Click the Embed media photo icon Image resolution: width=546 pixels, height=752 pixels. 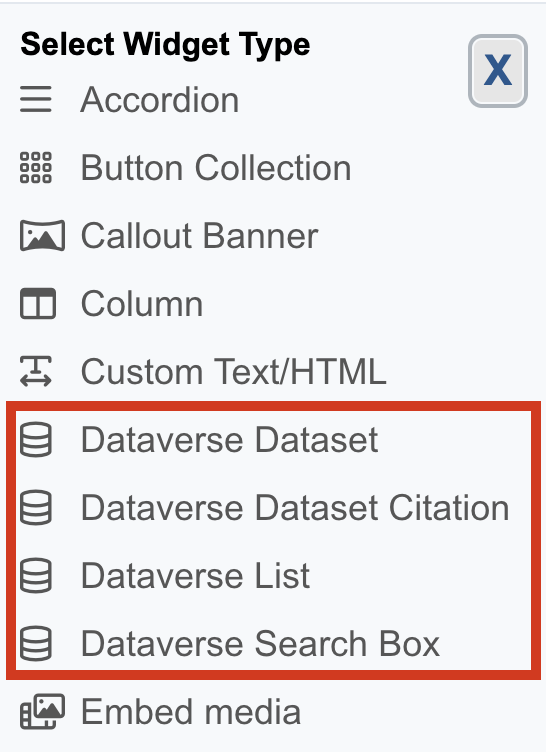42,712
